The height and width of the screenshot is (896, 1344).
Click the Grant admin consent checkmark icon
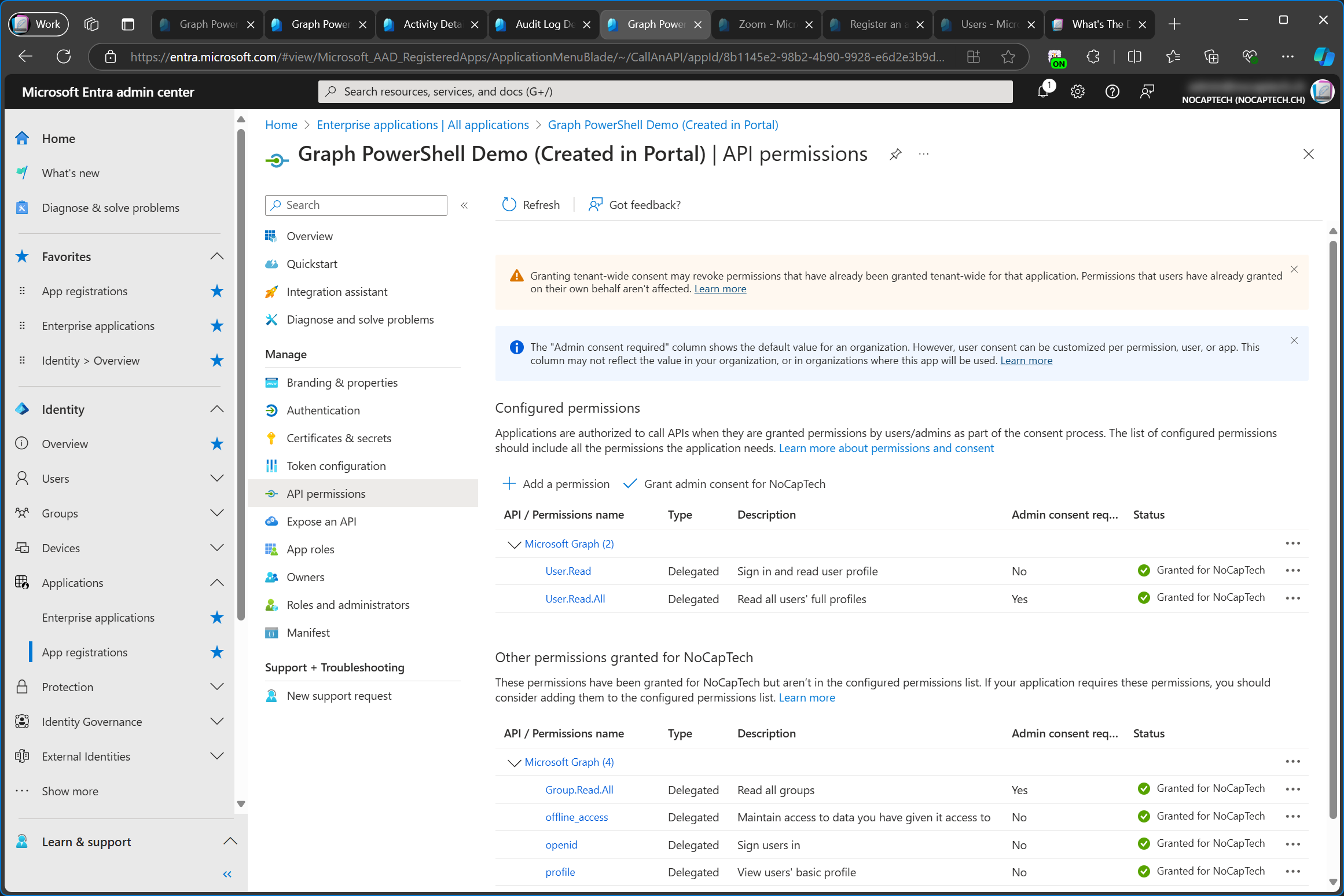pyautogui.click(x=629, y=483)
